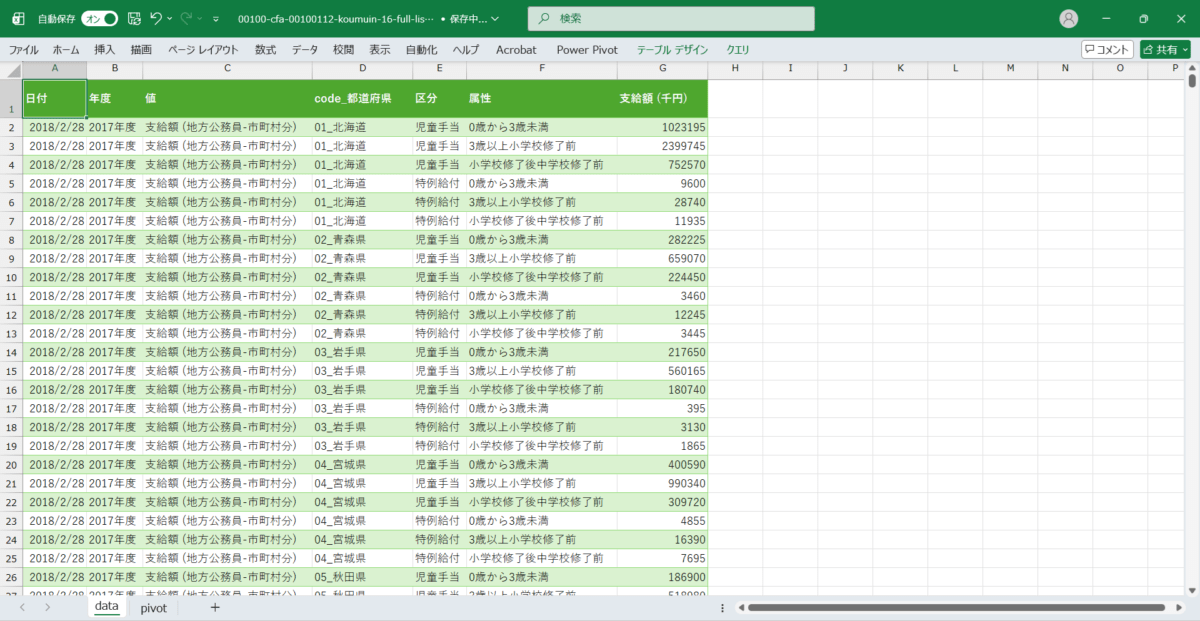Click inside the 検索 search box
The image size is (1200, 621).
coord(670,18)
